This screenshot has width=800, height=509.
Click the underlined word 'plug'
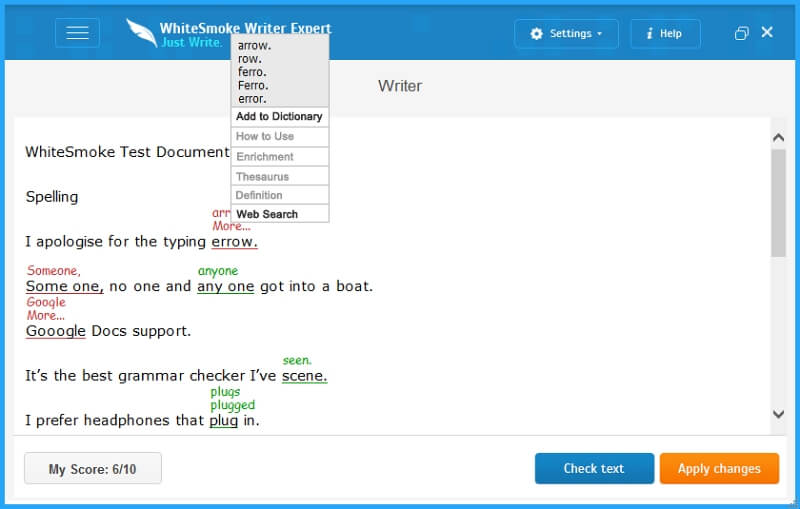pyautogui.click(x=223, y=421)
